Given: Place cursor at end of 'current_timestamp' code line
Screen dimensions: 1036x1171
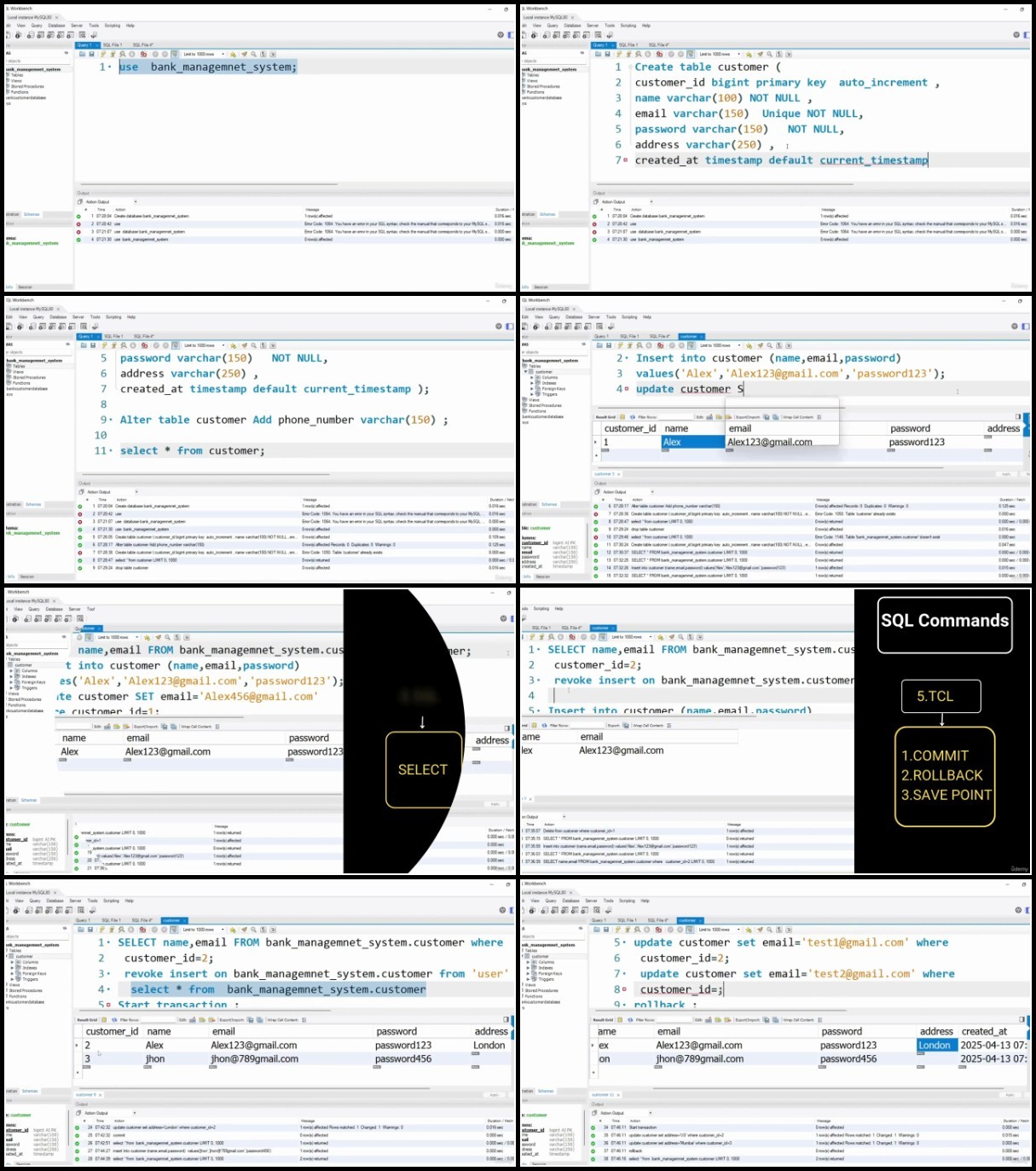Looking at the screenshot, I should pos(928,160).
